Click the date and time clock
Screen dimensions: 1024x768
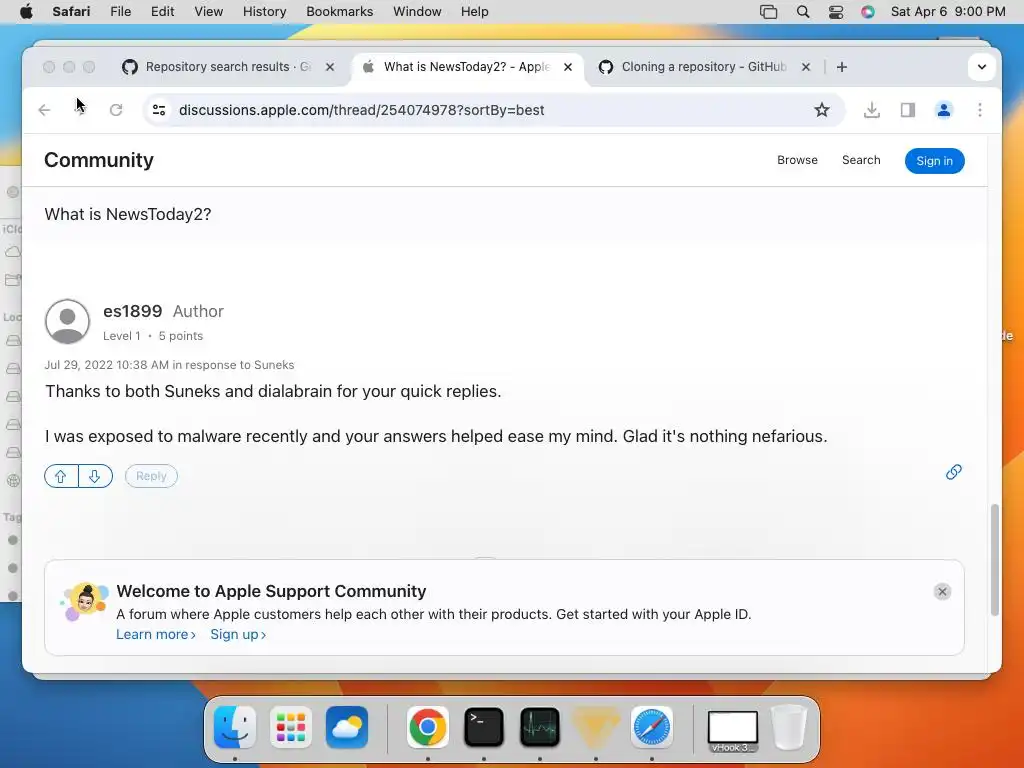[x=948, y=12]
